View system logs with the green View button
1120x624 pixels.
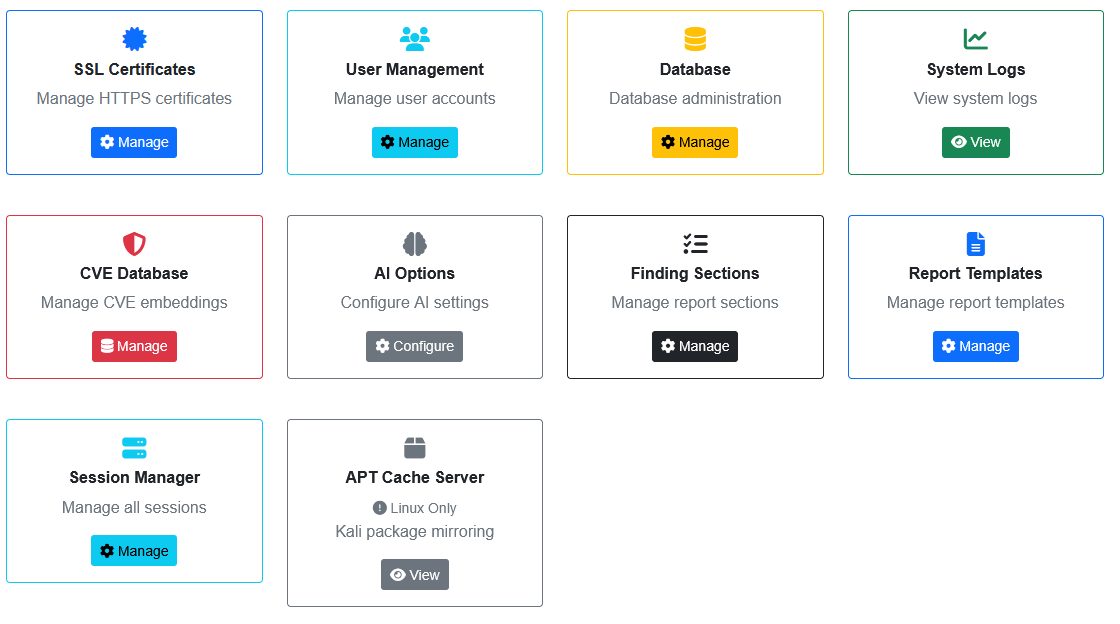[x=975, y=142]
